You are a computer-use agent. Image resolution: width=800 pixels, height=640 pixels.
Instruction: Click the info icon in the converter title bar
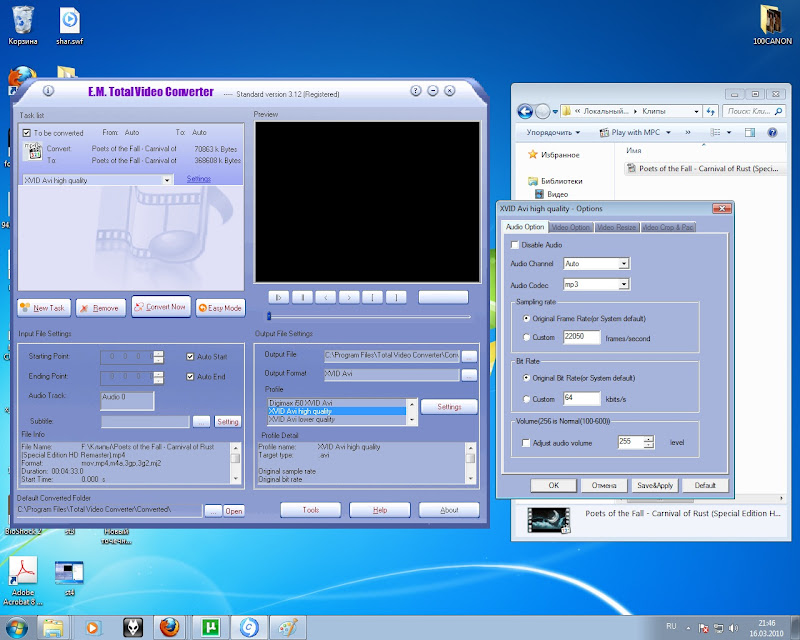coord(48,91)
